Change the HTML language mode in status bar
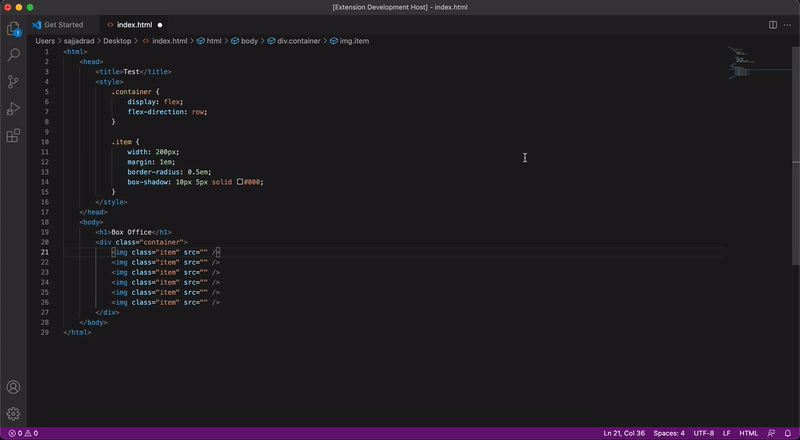This screenshot has width=800, height=440. (x=748, y=433)
